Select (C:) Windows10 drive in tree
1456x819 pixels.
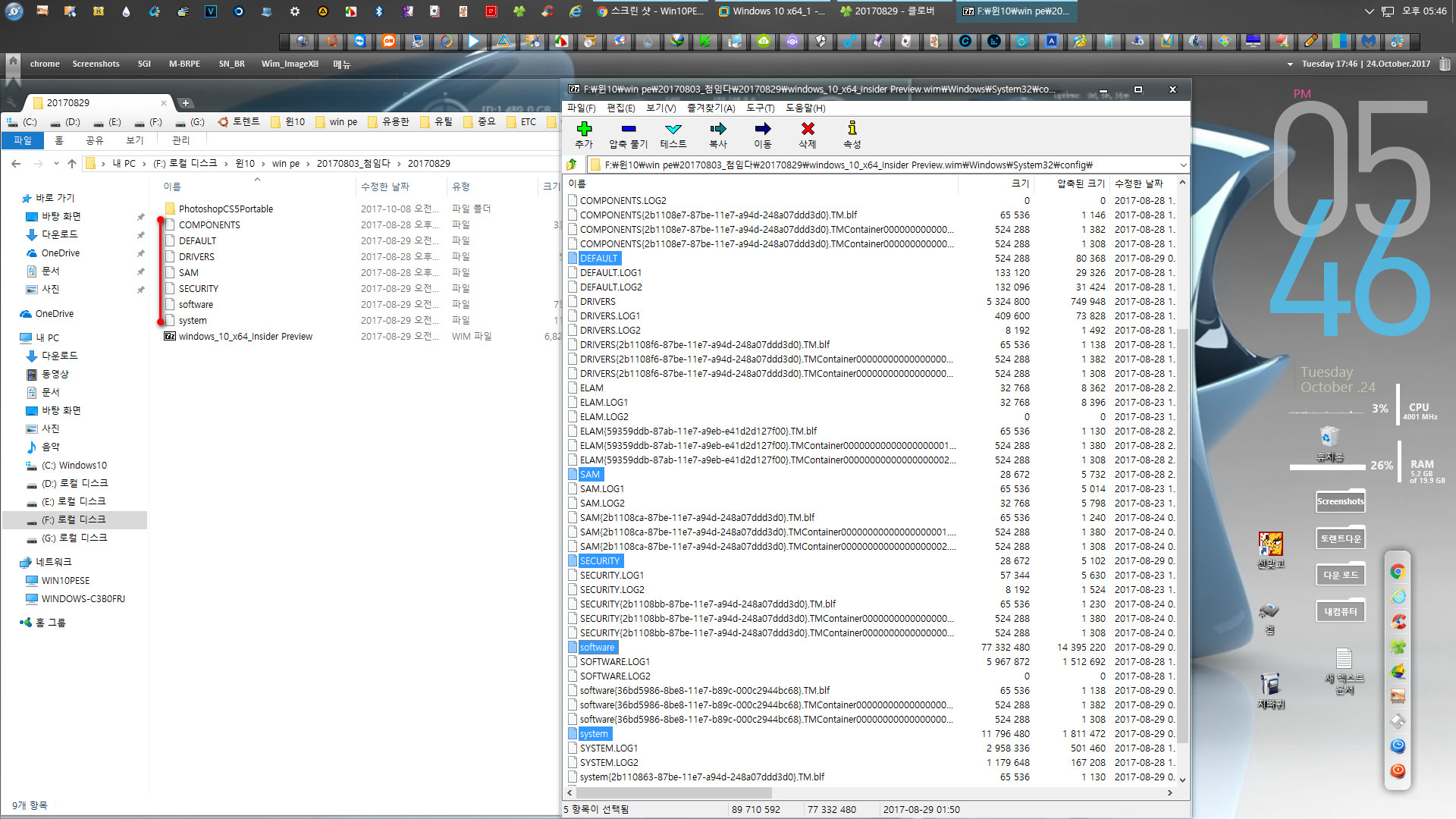click(74, 465)
